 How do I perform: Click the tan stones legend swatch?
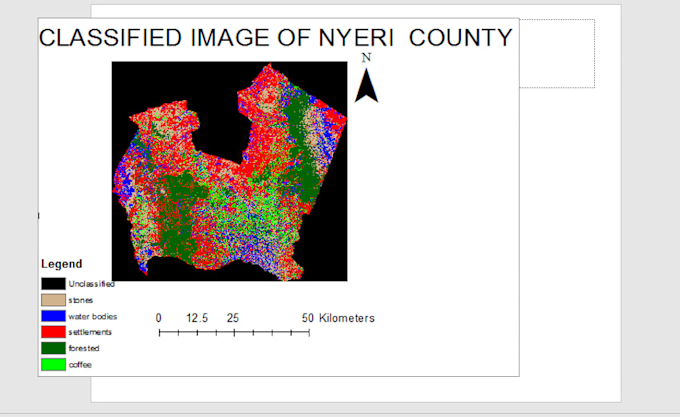tap(53, 300)
